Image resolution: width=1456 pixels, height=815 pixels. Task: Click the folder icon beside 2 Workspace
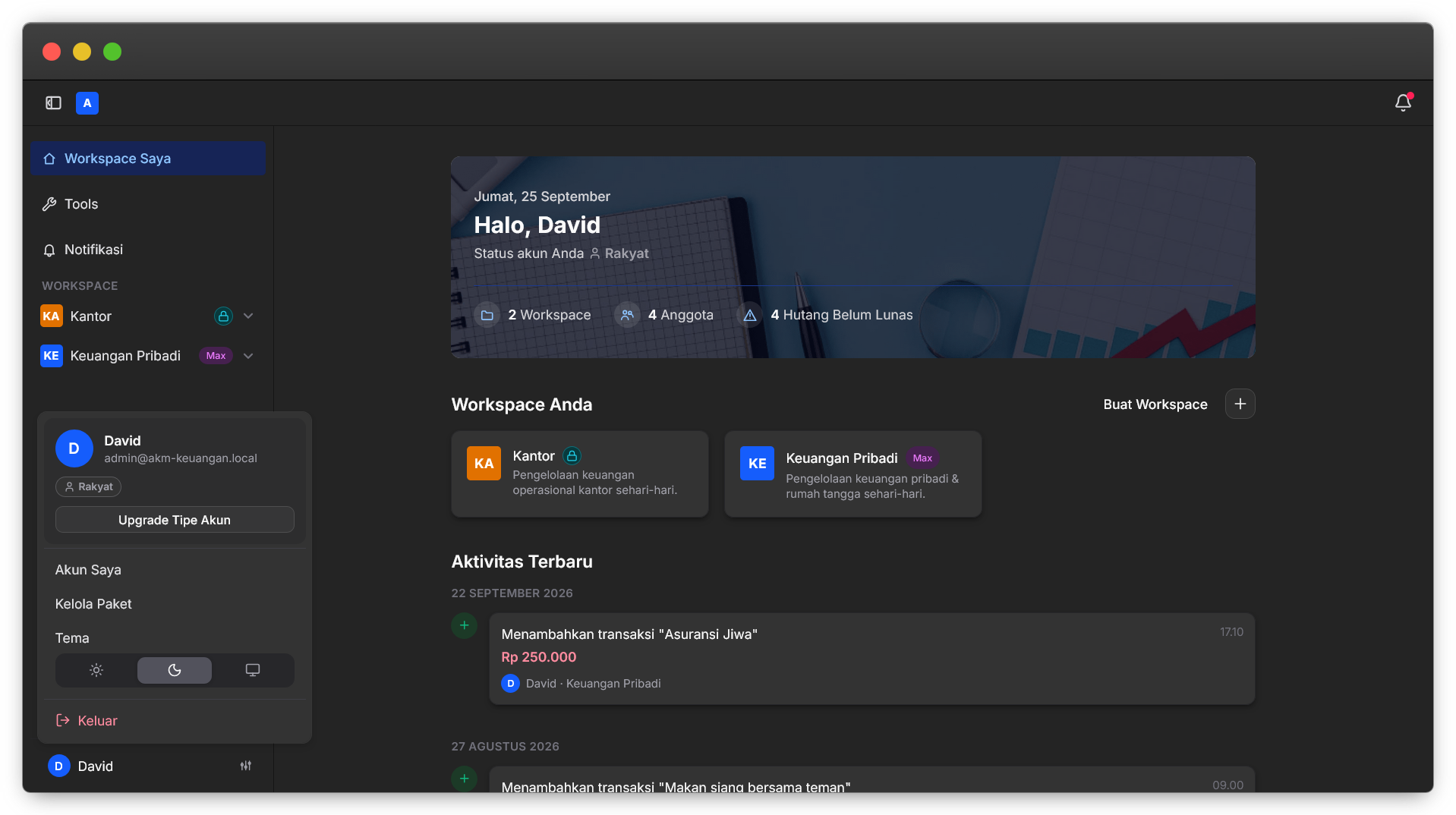click(x=487, y=315)
